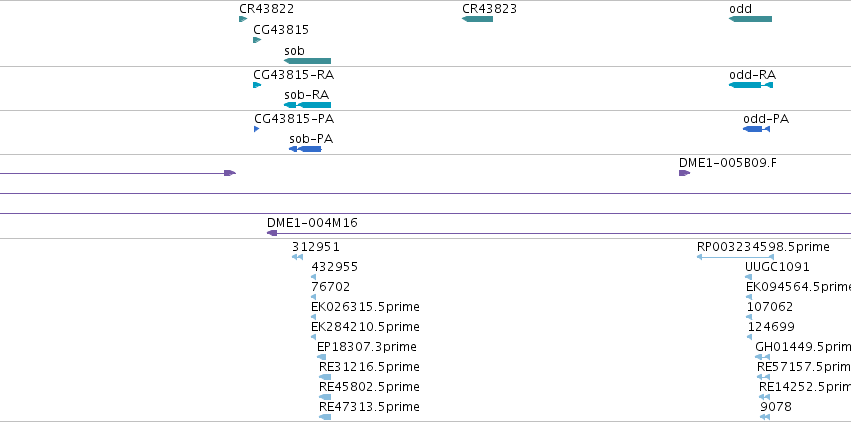
Task: Click the EP18307.3prime label
Action: 367,347
